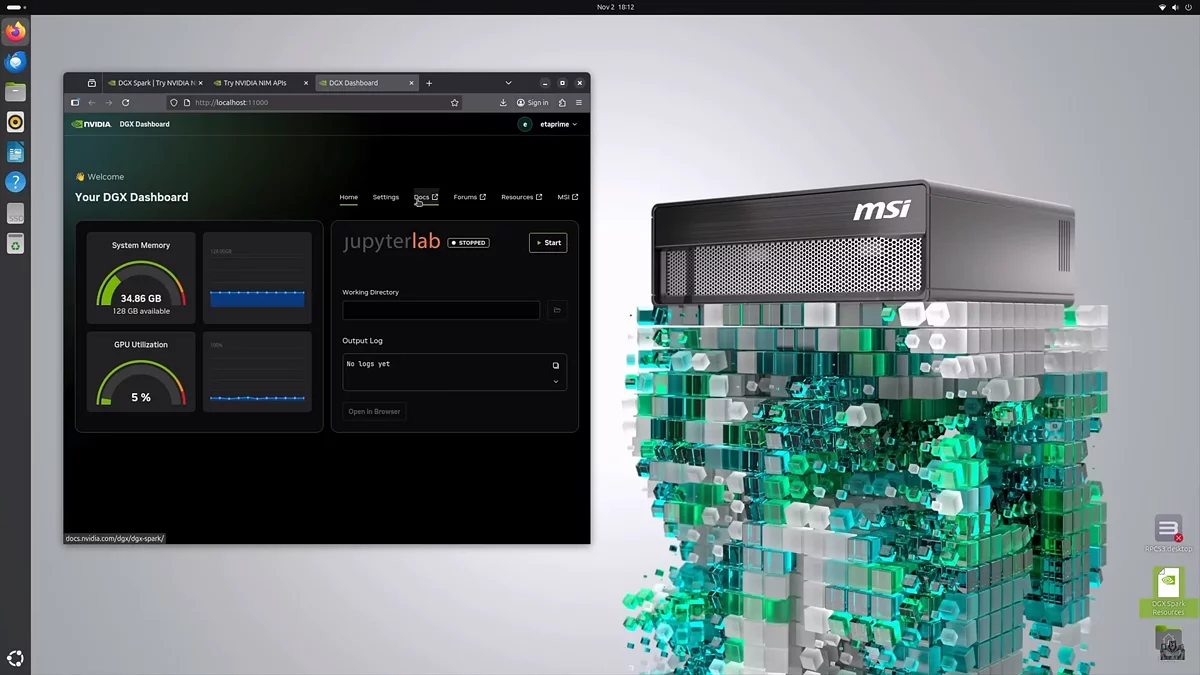Expand the list all tabs dropdown

[x=508, y=83]
